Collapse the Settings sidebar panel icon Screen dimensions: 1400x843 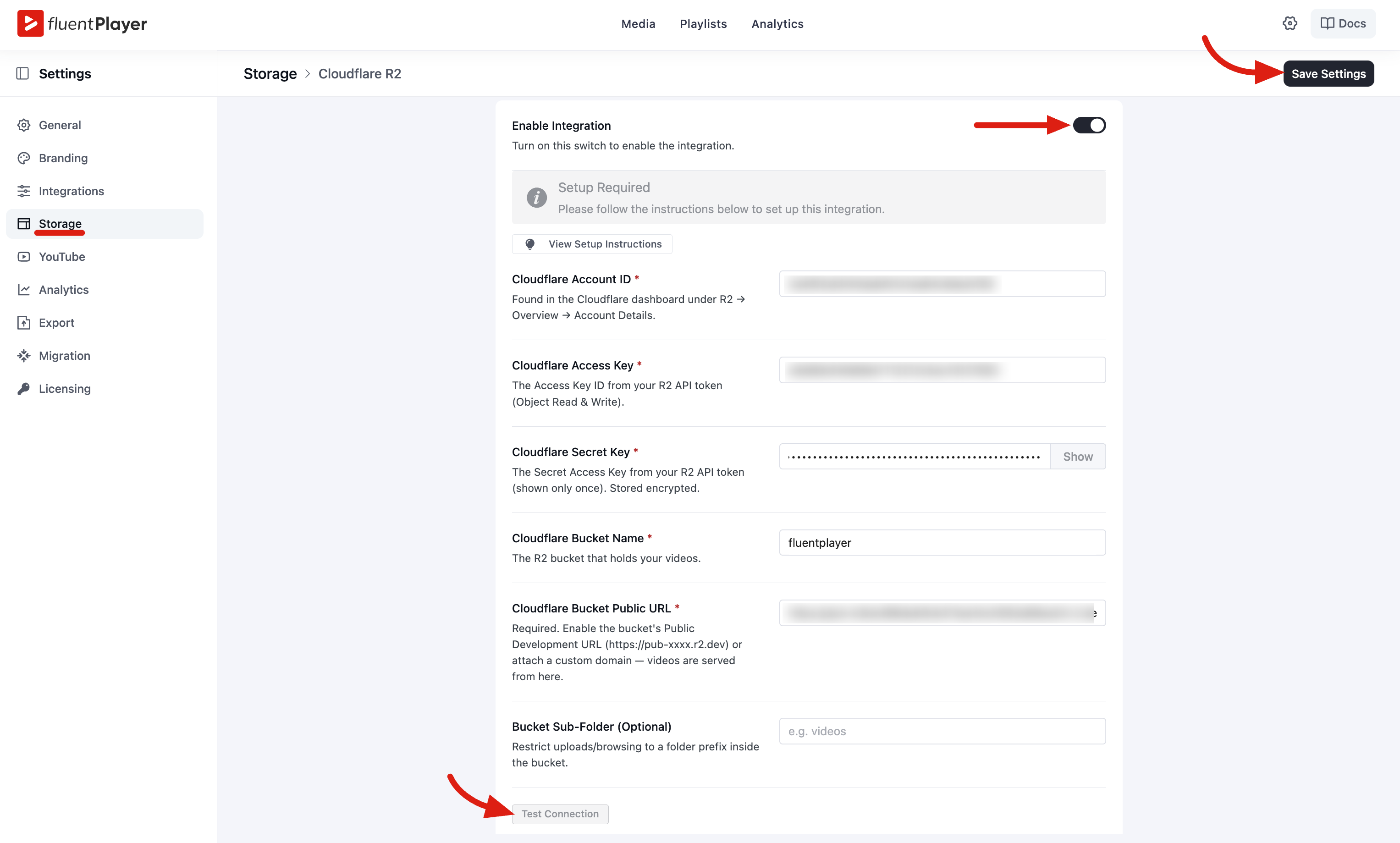pos(23,73)
